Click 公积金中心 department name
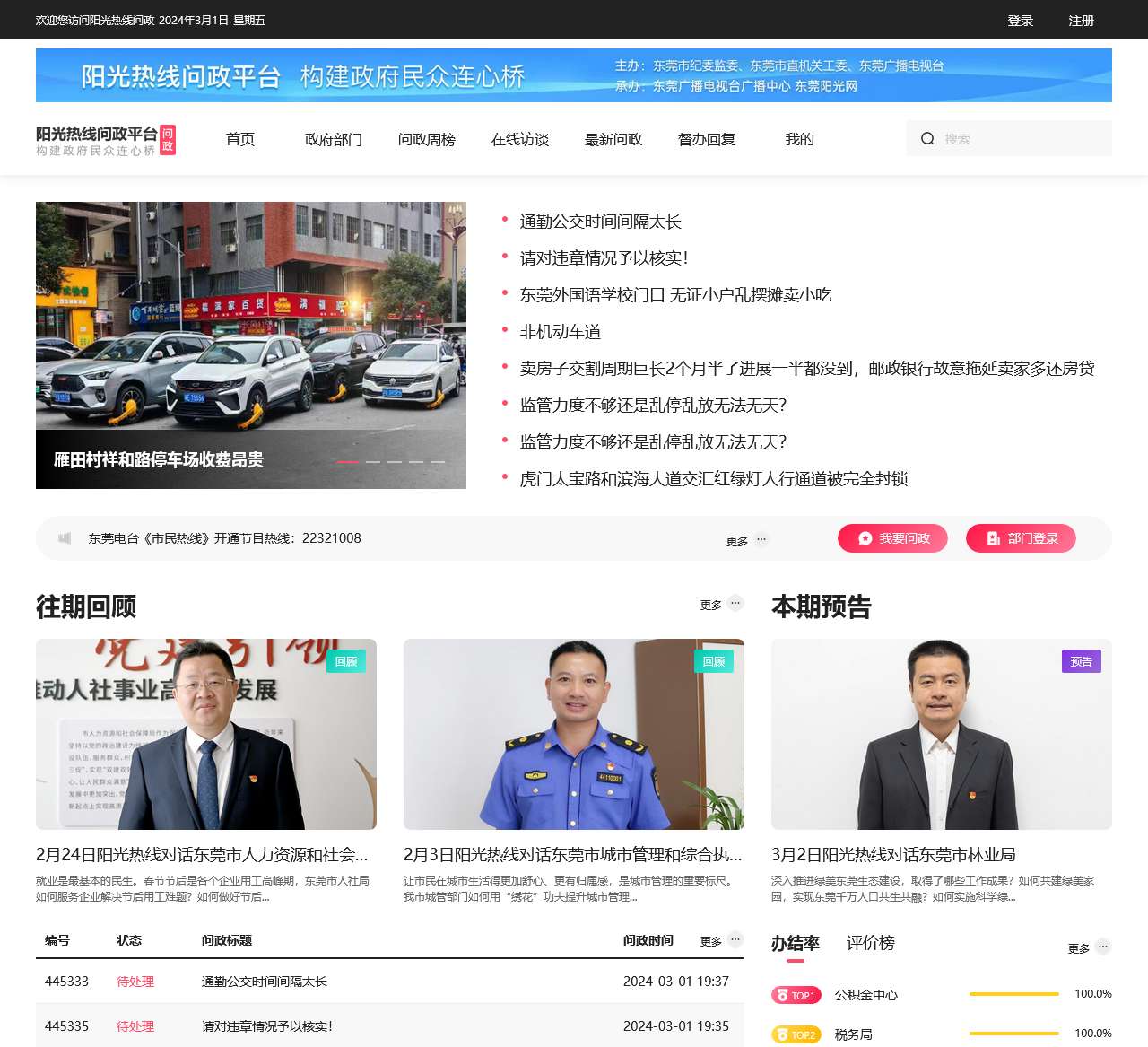Screen dimensions: 1148x1047 pyautogui.click(x=866, y=995)
